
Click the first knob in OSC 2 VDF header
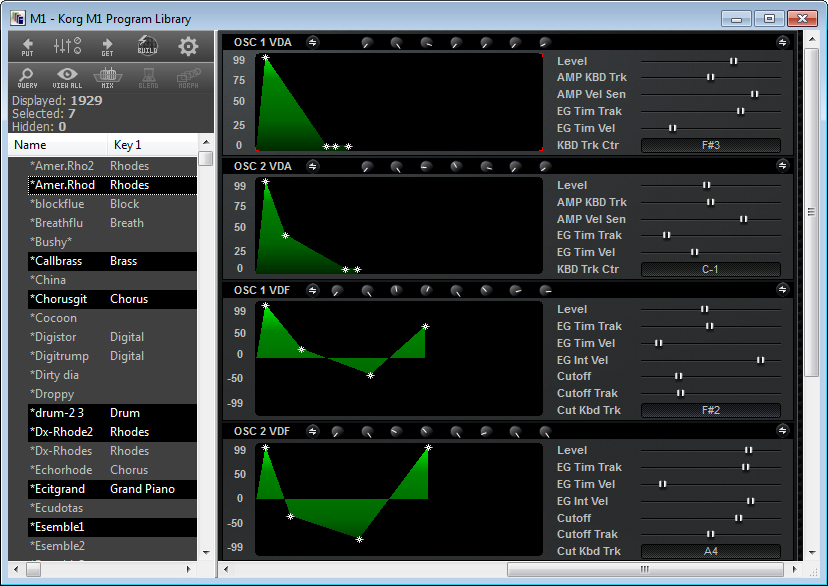(337, 432)
